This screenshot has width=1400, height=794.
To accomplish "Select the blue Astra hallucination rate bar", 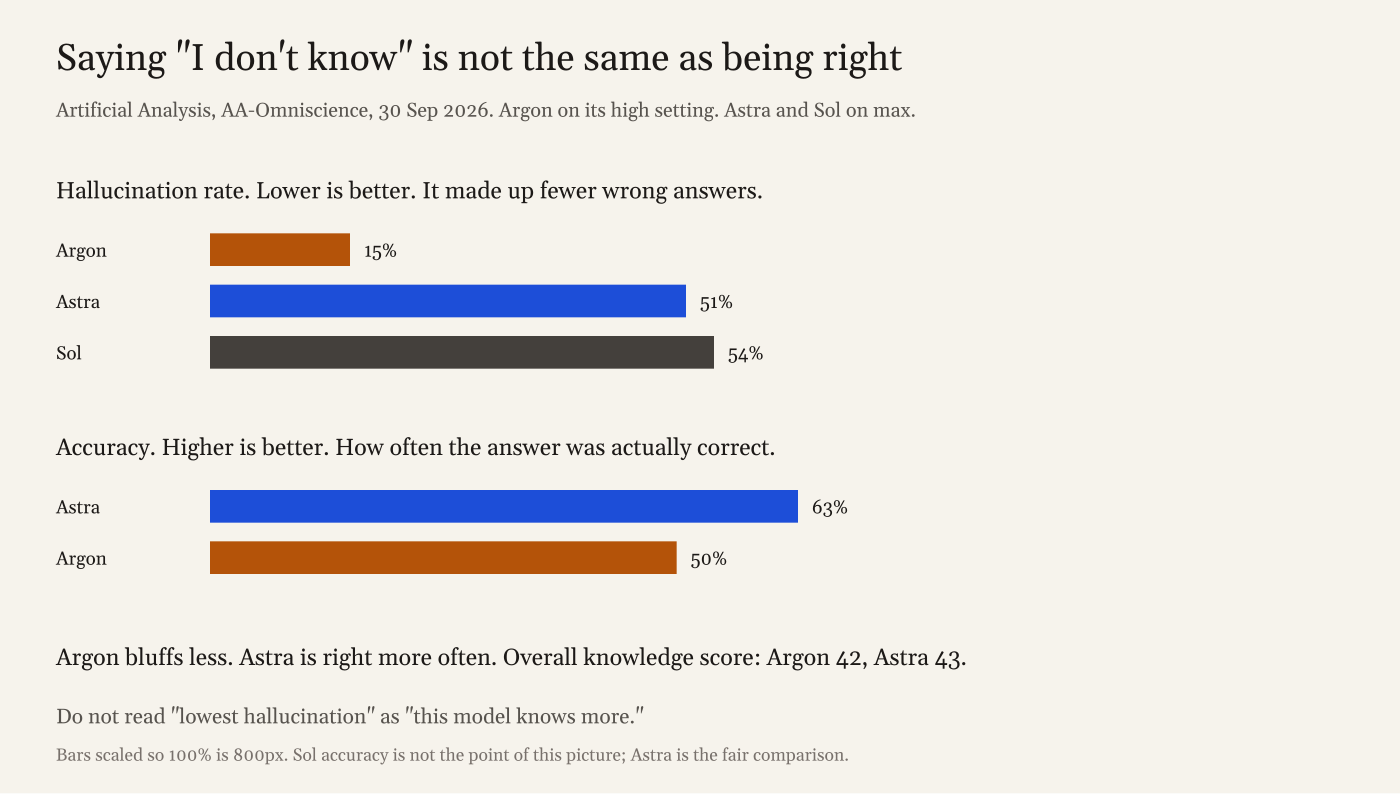I will 448,301.
